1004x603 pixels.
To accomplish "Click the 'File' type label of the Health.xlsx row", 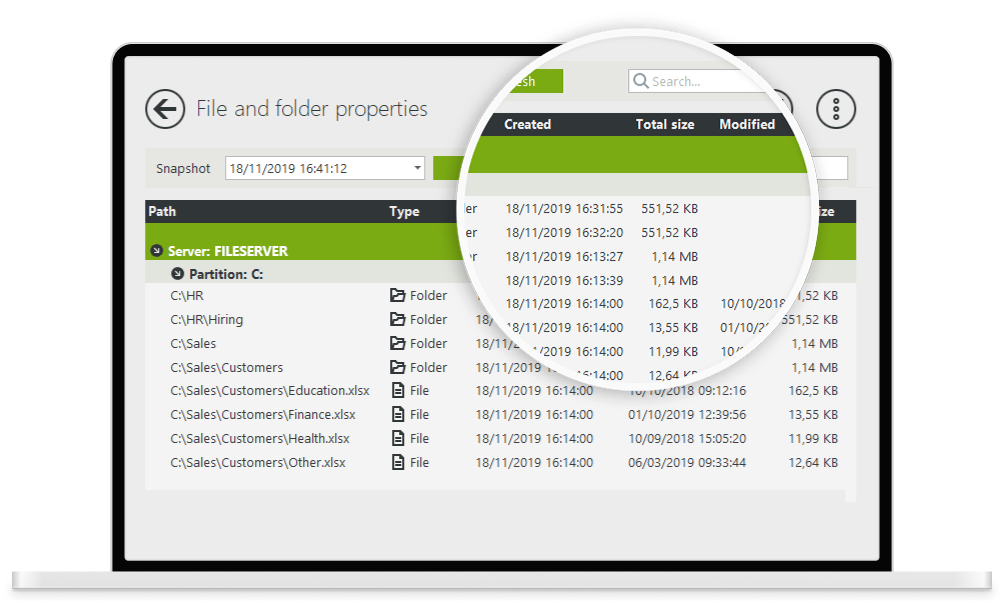I will pos(419,438).
